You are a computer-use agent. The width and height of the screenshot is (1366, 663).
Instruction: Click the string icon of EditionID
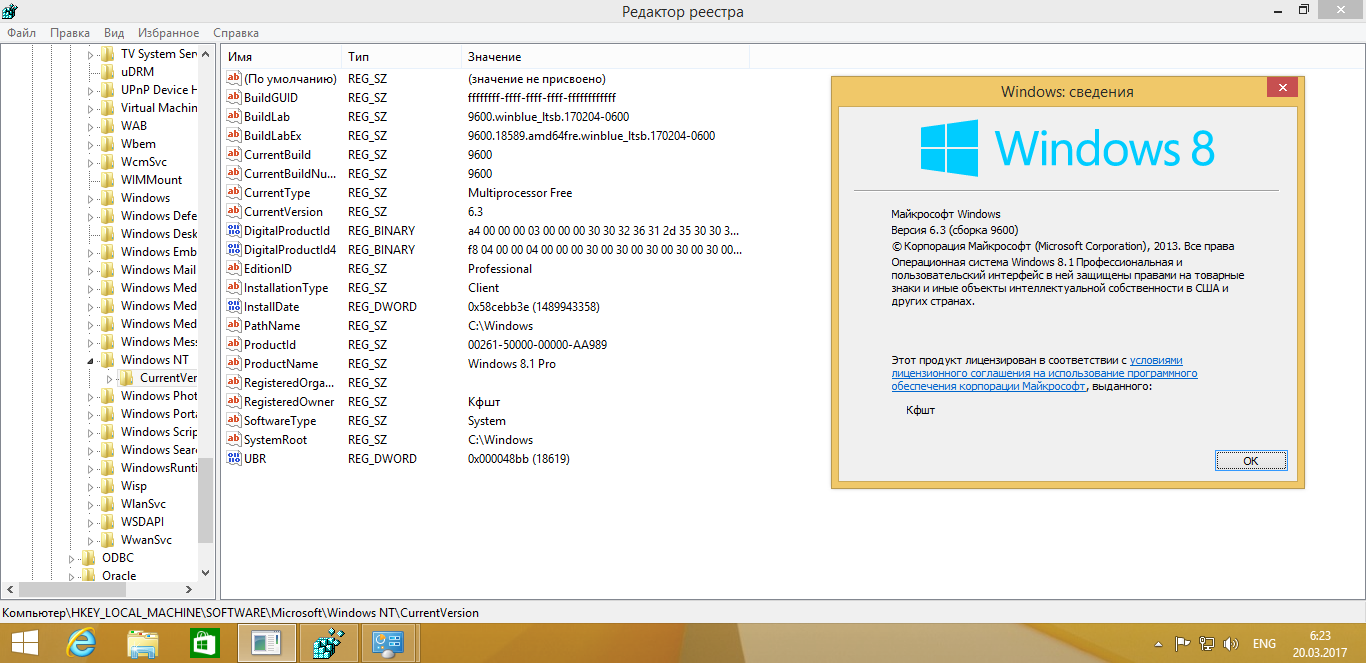pyautogui.click(x=234, y=269)
